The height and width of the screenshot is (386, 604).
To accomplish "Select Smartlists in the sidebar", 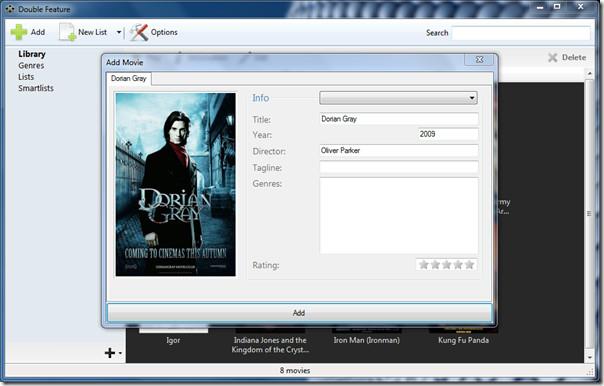I will pos(36,88).
